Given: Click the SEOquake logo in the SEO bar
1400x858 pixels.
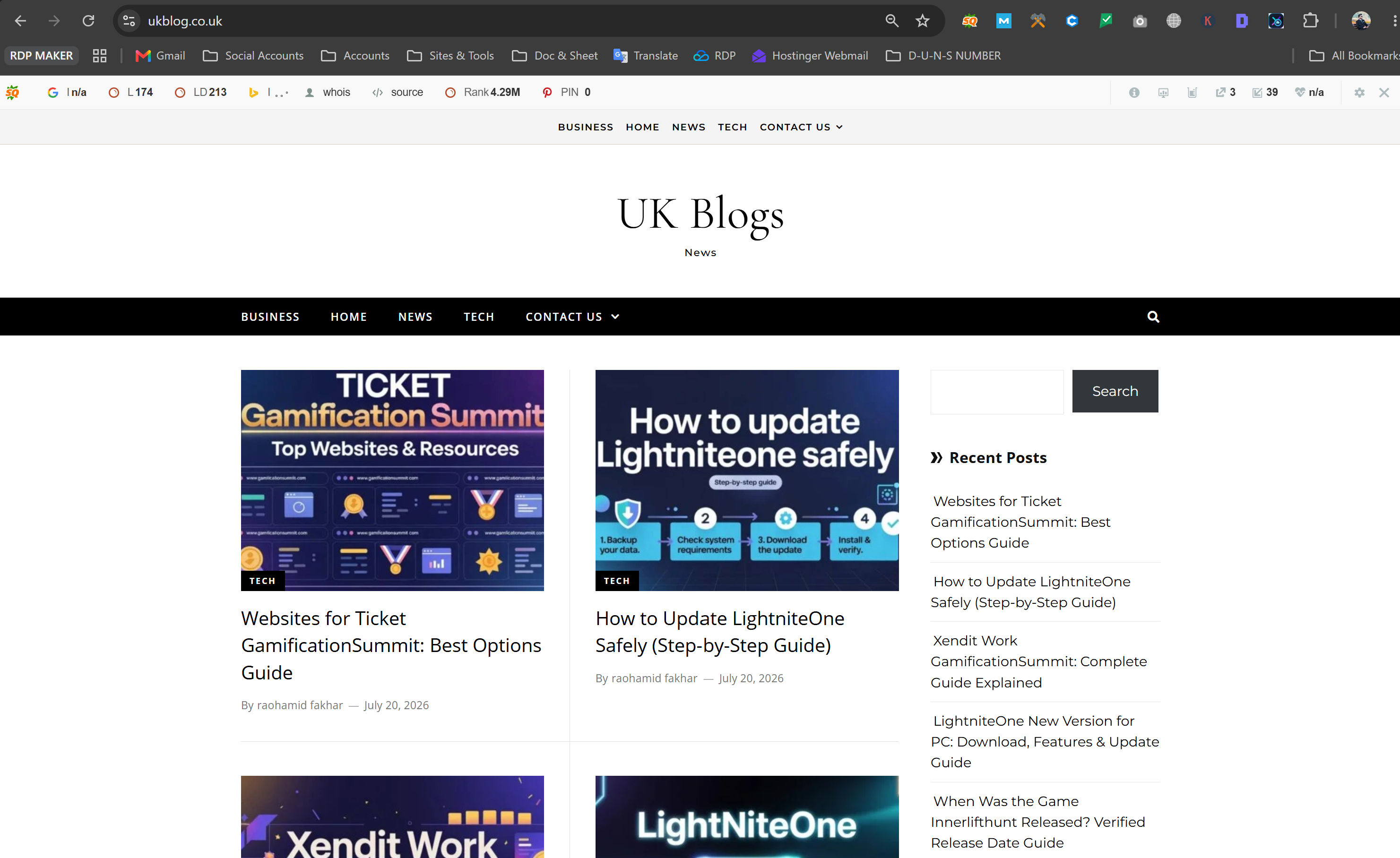Looking at the screenshot, I should (12, 92).
